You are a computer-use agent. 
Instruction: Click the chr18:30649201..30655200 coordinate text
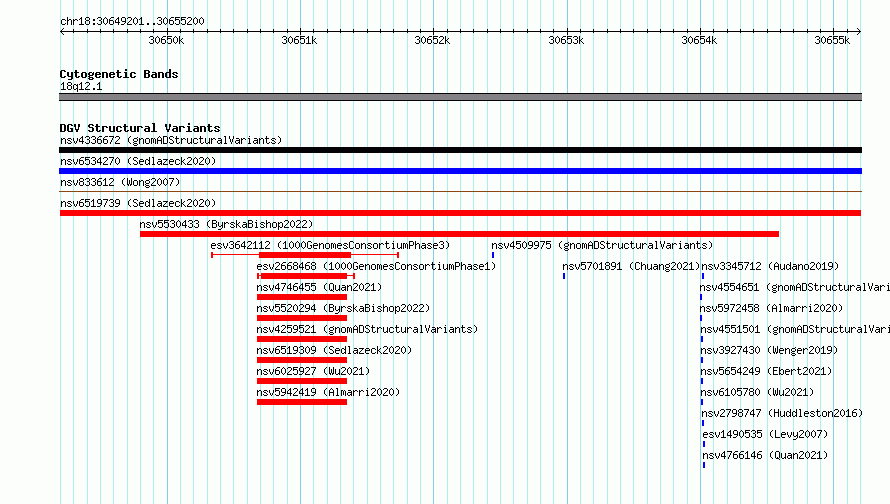click(x=132, y=21)
